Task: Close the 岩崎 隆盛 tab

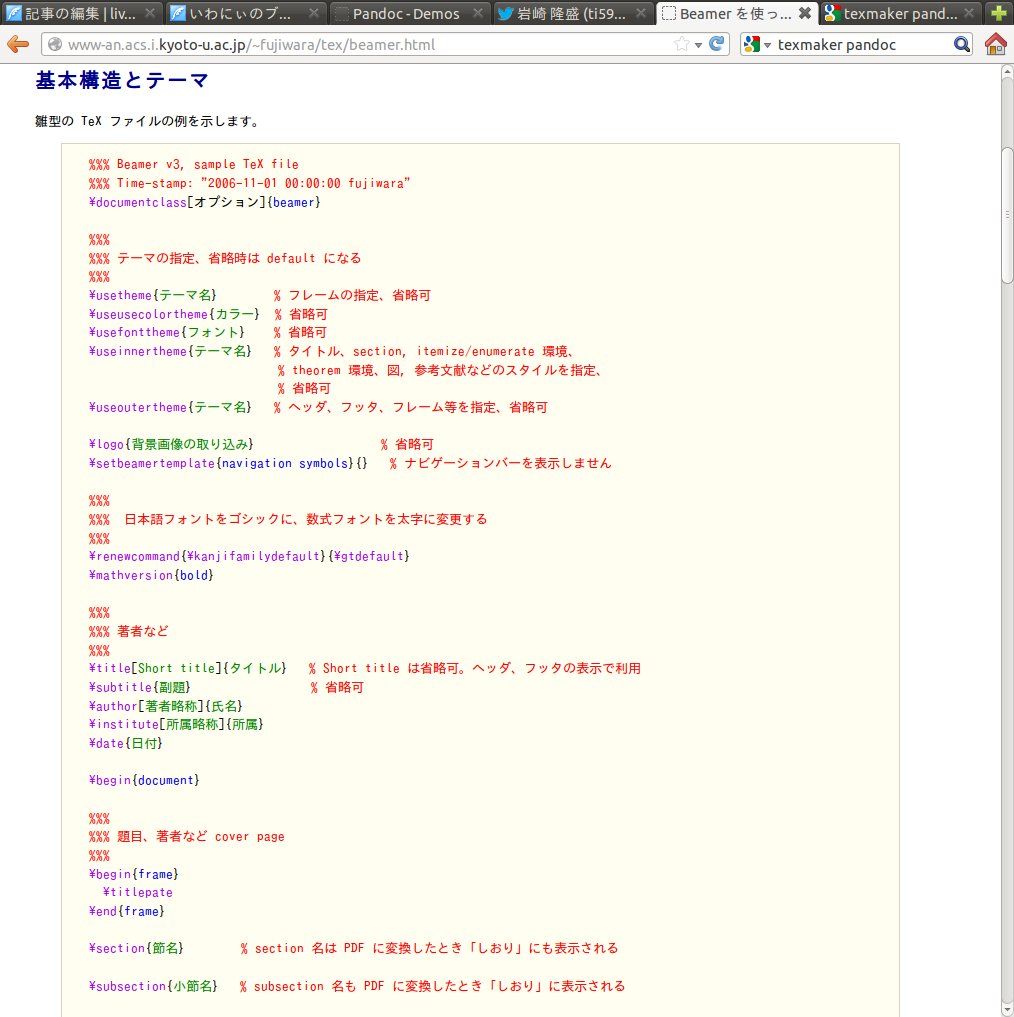Action: [x=641, y=12]
